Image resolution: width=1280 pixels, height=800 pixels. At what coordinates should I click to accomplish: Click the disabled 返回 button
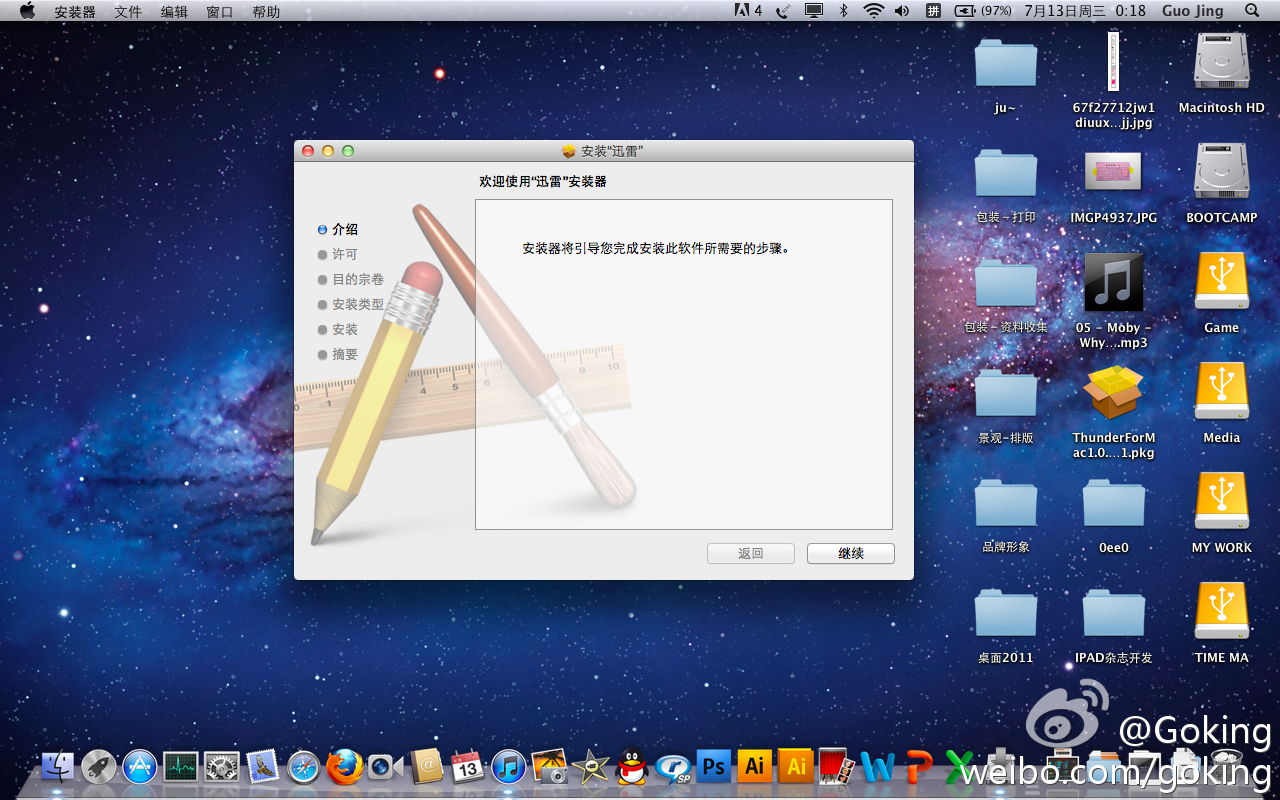(x=751, y=553)
